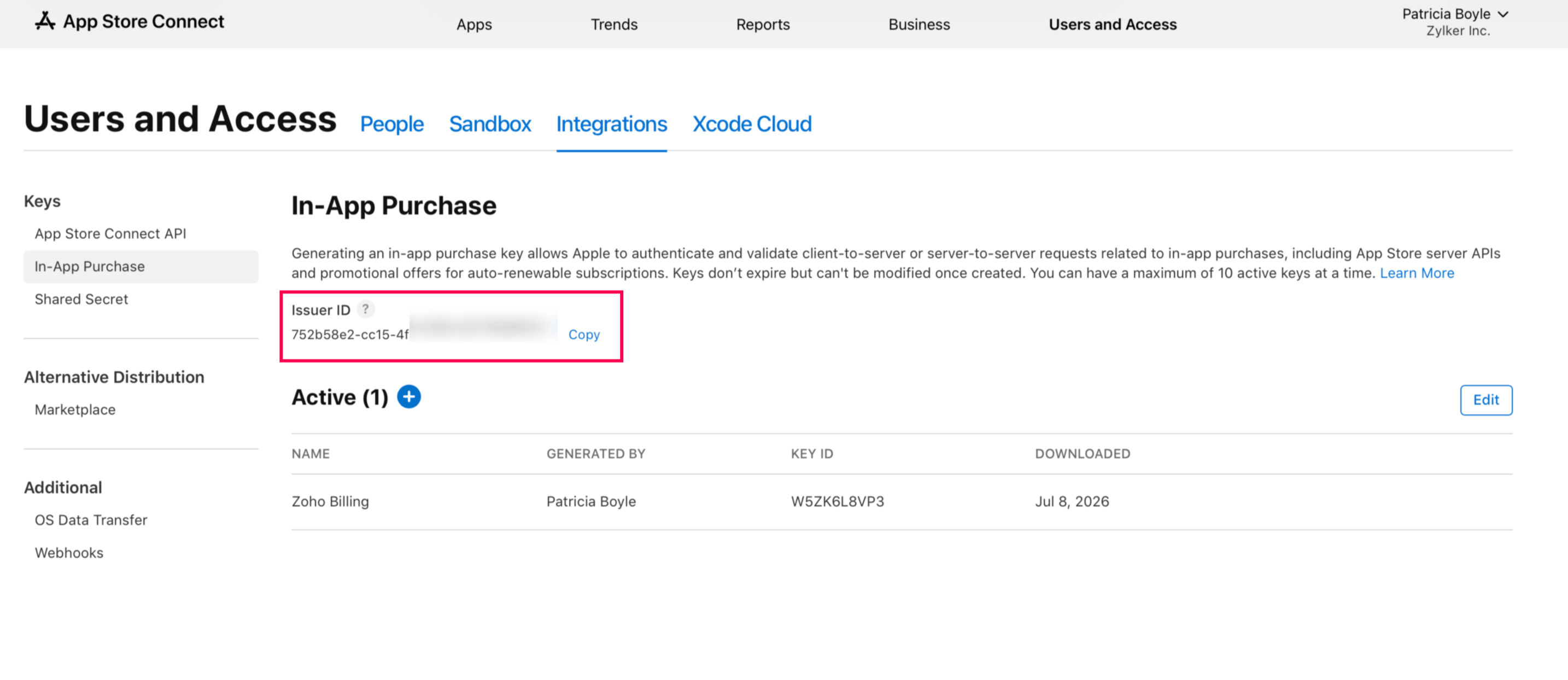Open the Business section

pyautogui.click(x=918, y=25)
